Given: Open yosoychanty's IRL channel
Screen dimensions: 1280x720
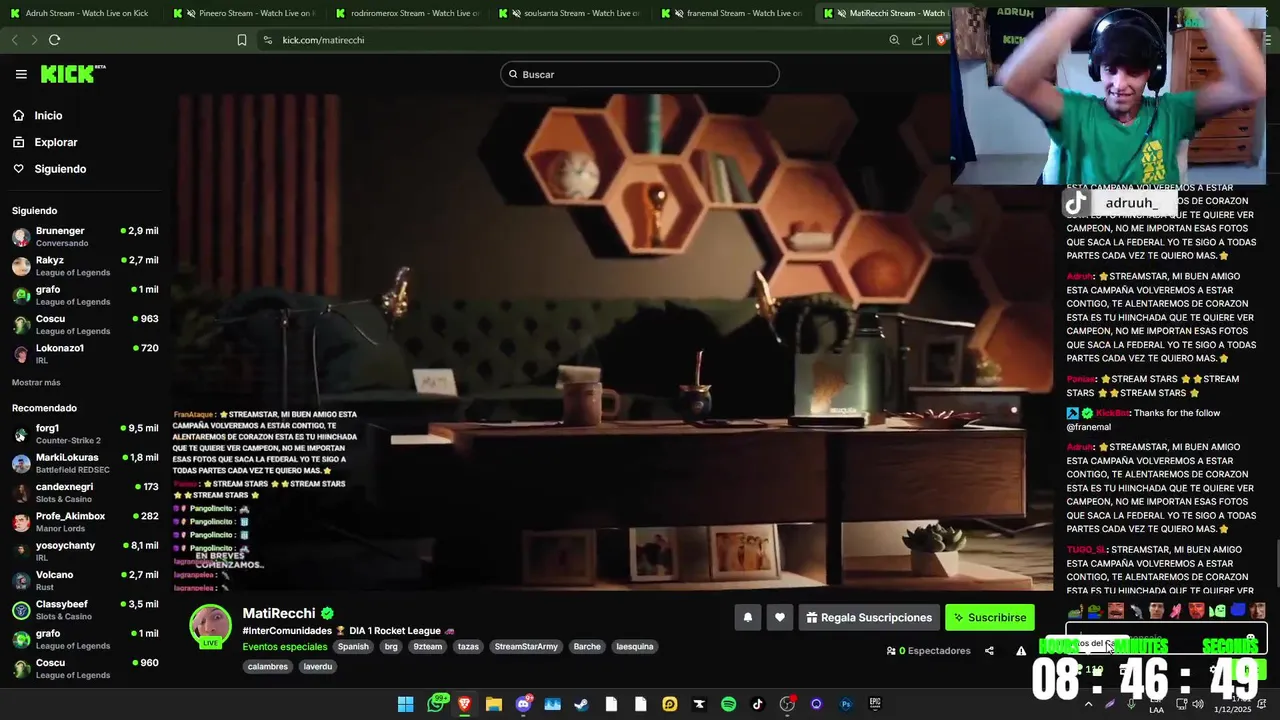Looking at the screenshot, I should [84, 551].
